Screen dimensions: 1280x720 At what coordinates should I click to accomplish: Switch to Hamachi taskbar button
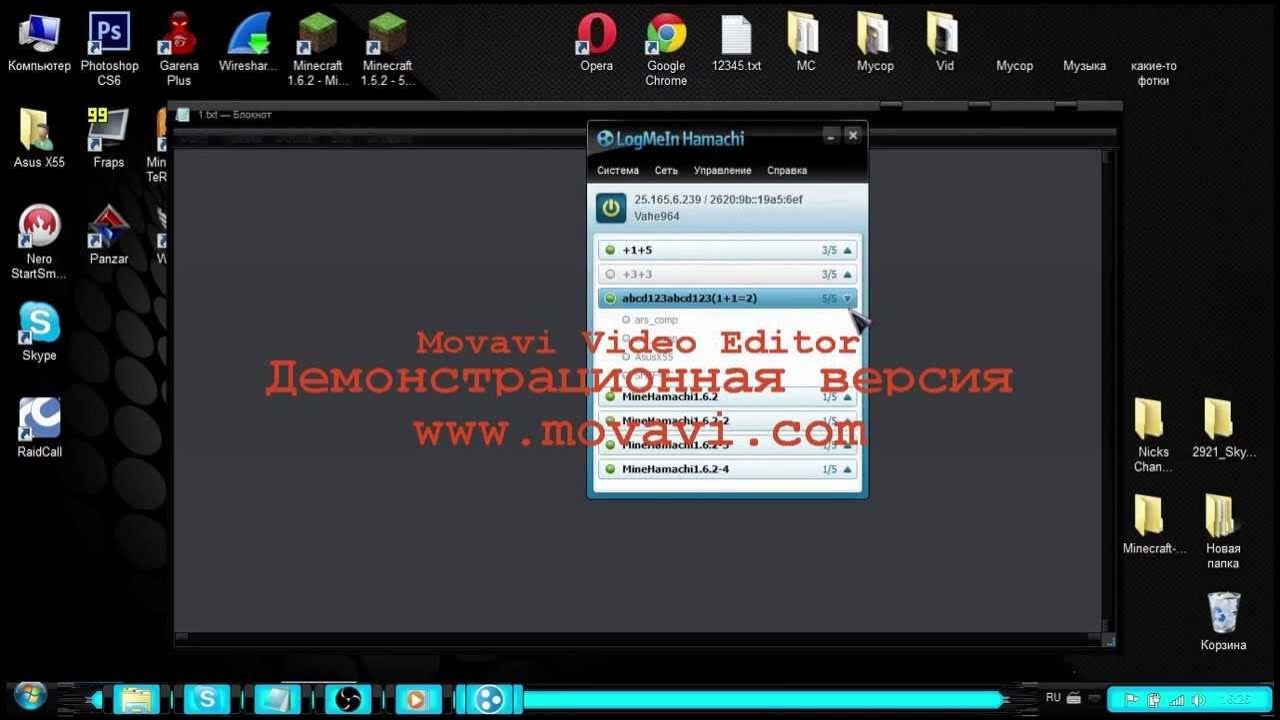[x=489, y=698]
